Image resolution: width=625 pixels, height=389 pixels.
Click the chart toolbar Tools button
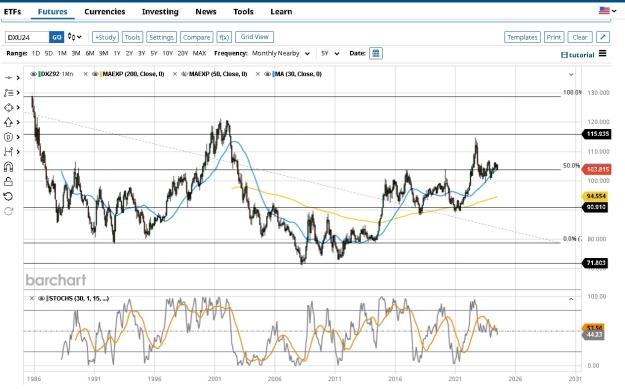click(x=132, y=37)
